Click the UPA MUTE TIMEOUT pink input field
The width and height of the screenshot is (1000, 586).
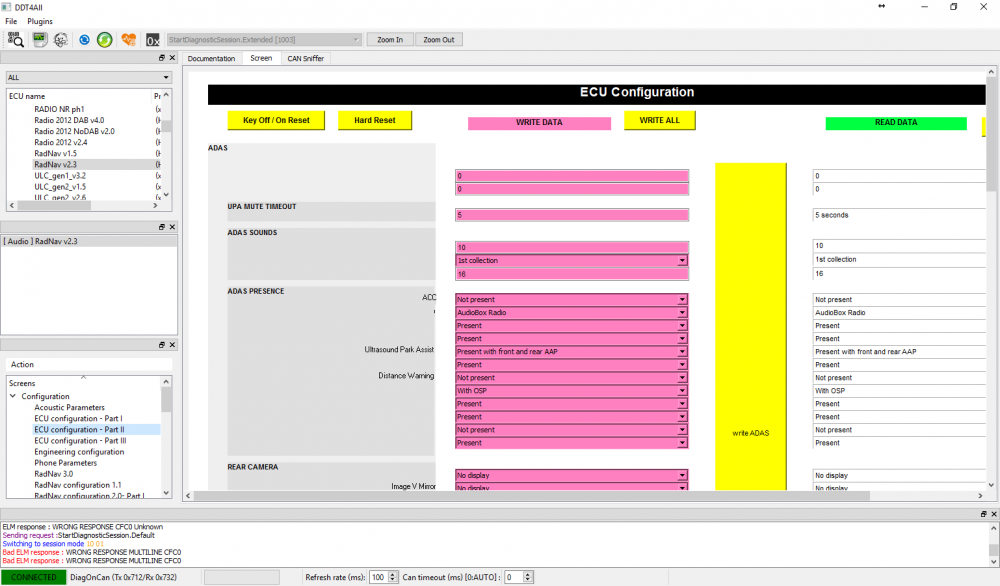coord(572,215)
